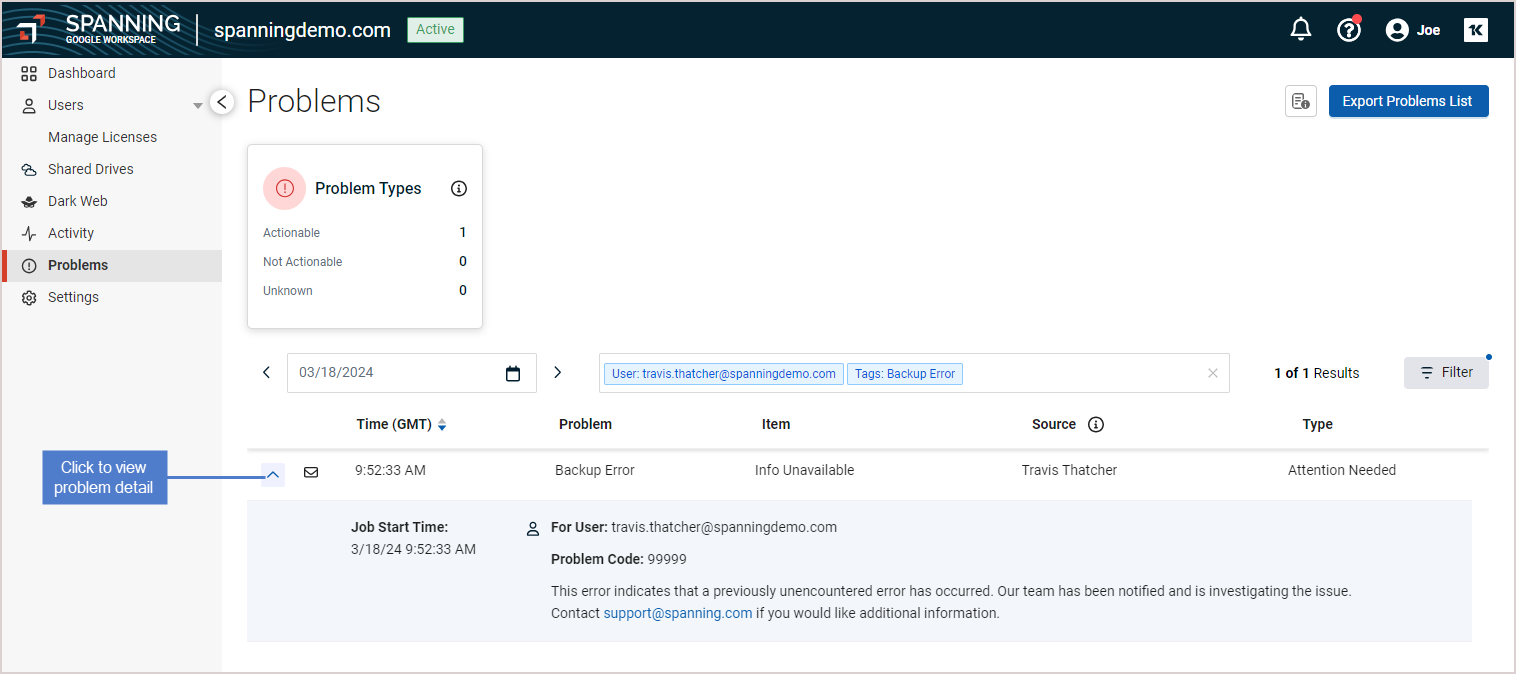The image size is (1516, 674).
Task: Click the support@spanning.com email link
Action: pos(677,613)
